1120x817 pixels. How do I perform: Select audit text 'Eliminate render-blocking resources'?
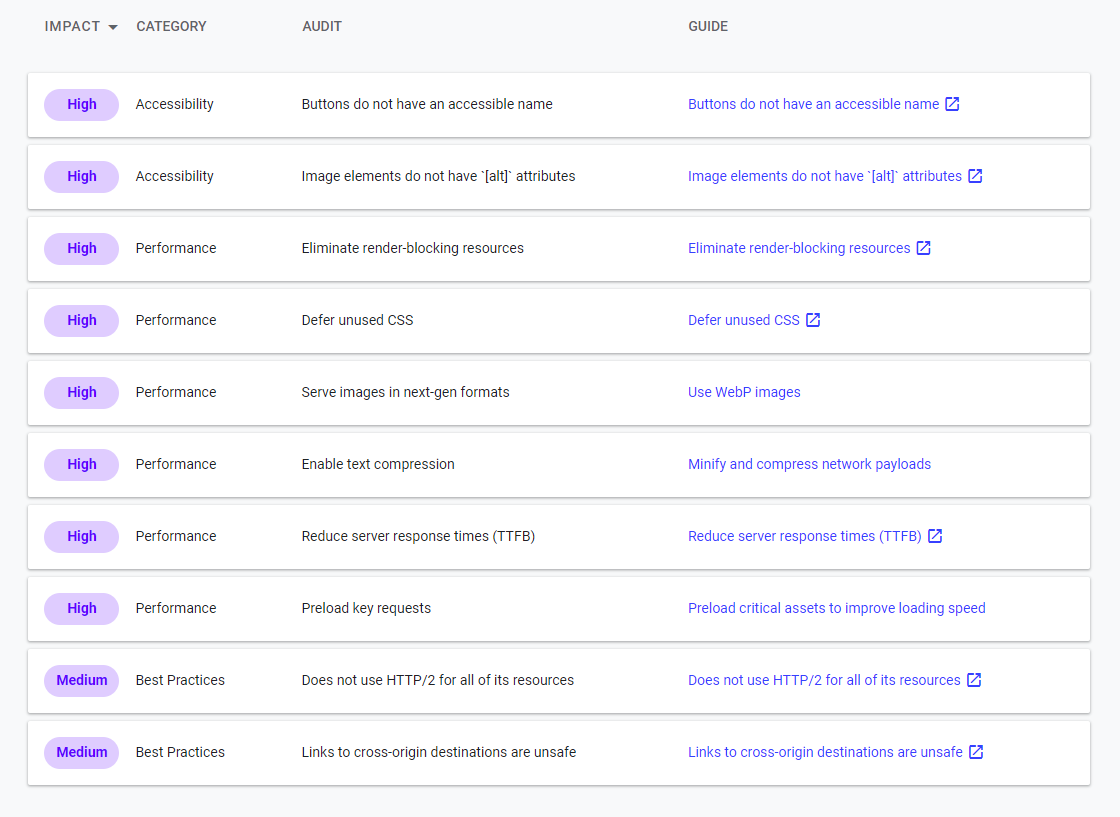[x=413, y=248]
